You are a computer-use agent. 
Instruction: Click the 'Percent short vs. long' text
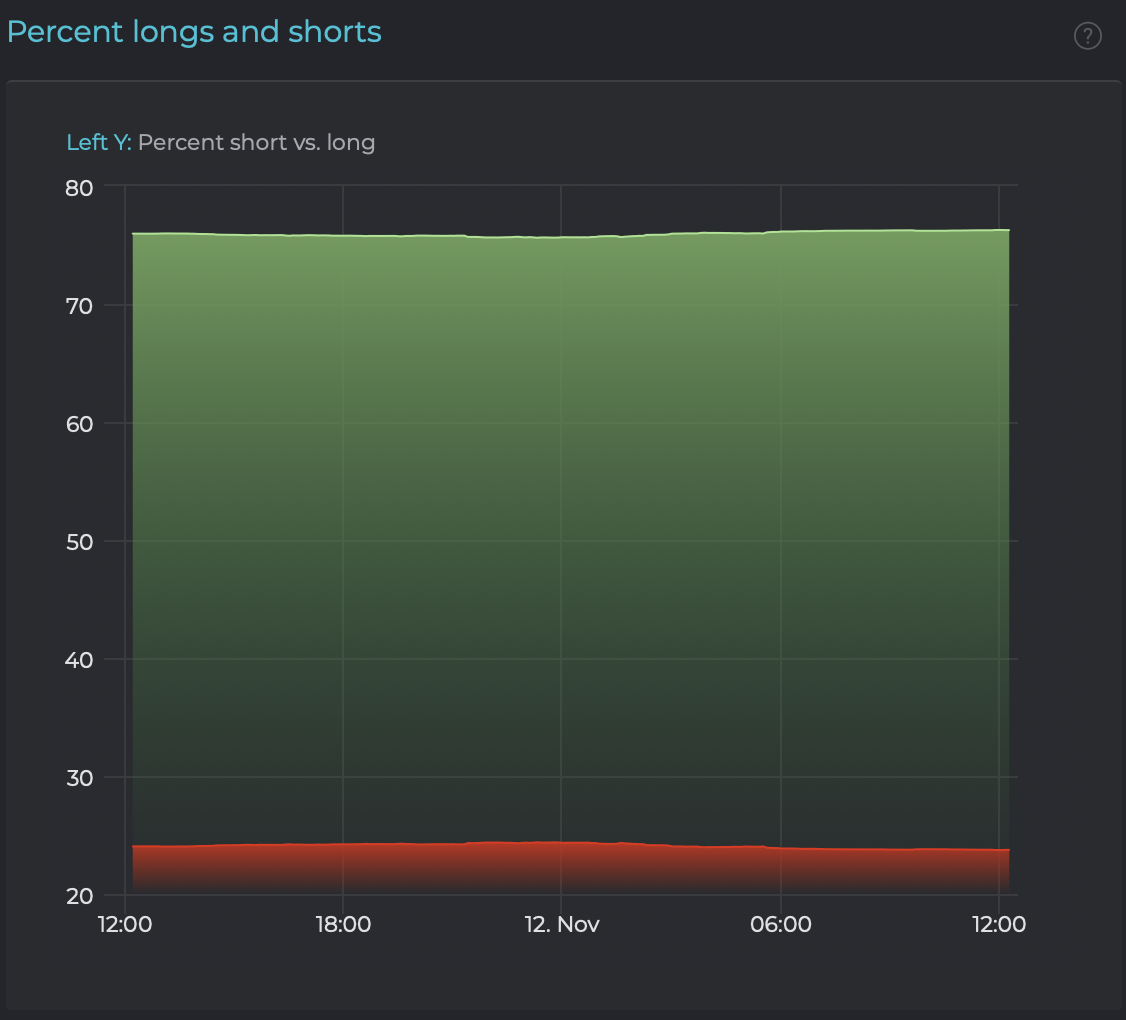[x=256, y=142]
